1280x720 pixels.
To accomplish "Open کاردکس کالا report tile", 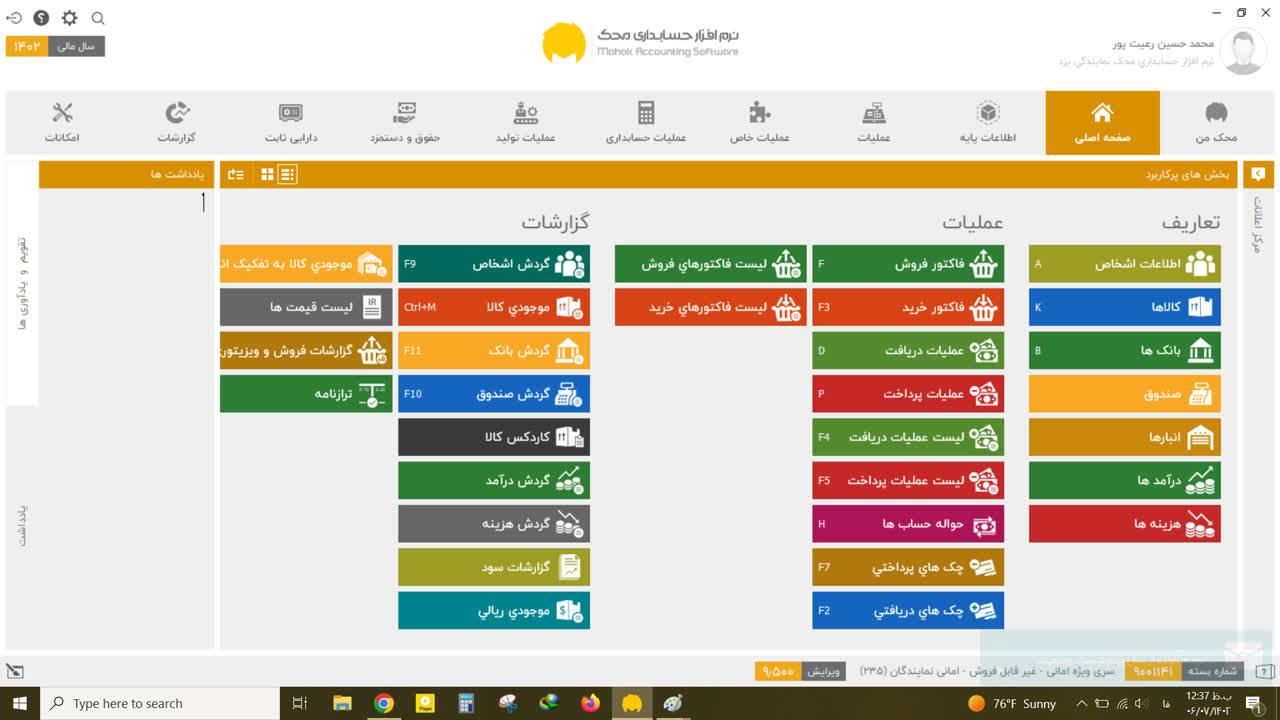I will (494, 437).
